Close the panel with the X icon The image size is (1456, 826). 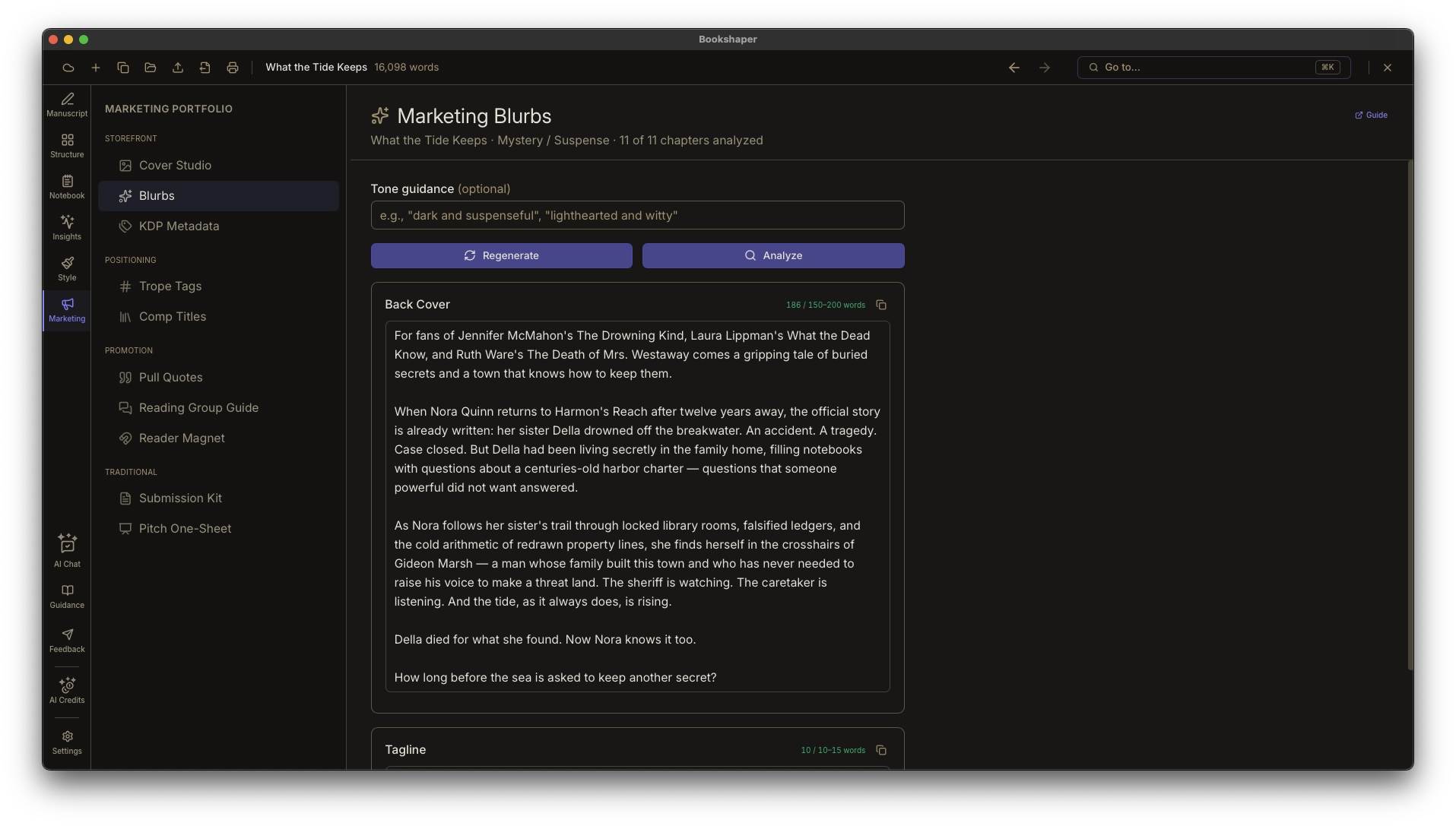pyautogui.click(x=1388, y=68)
